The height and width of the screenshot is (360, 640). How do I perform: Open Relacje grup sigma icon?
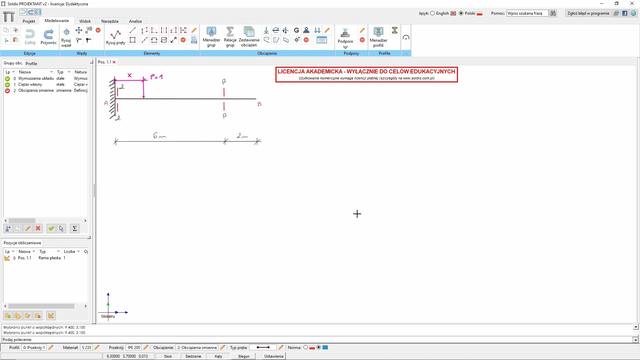coord(230,36)
